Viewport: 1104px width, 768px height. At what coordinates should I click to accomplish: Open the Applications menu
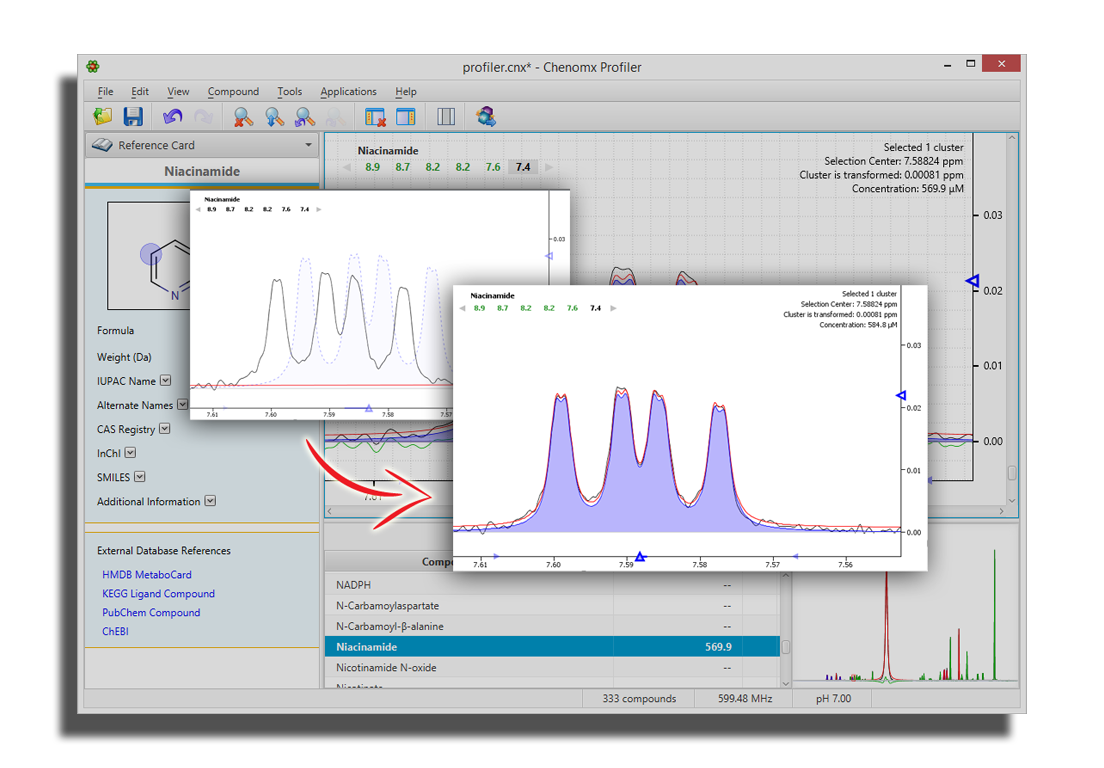click(x=348, y=92)
